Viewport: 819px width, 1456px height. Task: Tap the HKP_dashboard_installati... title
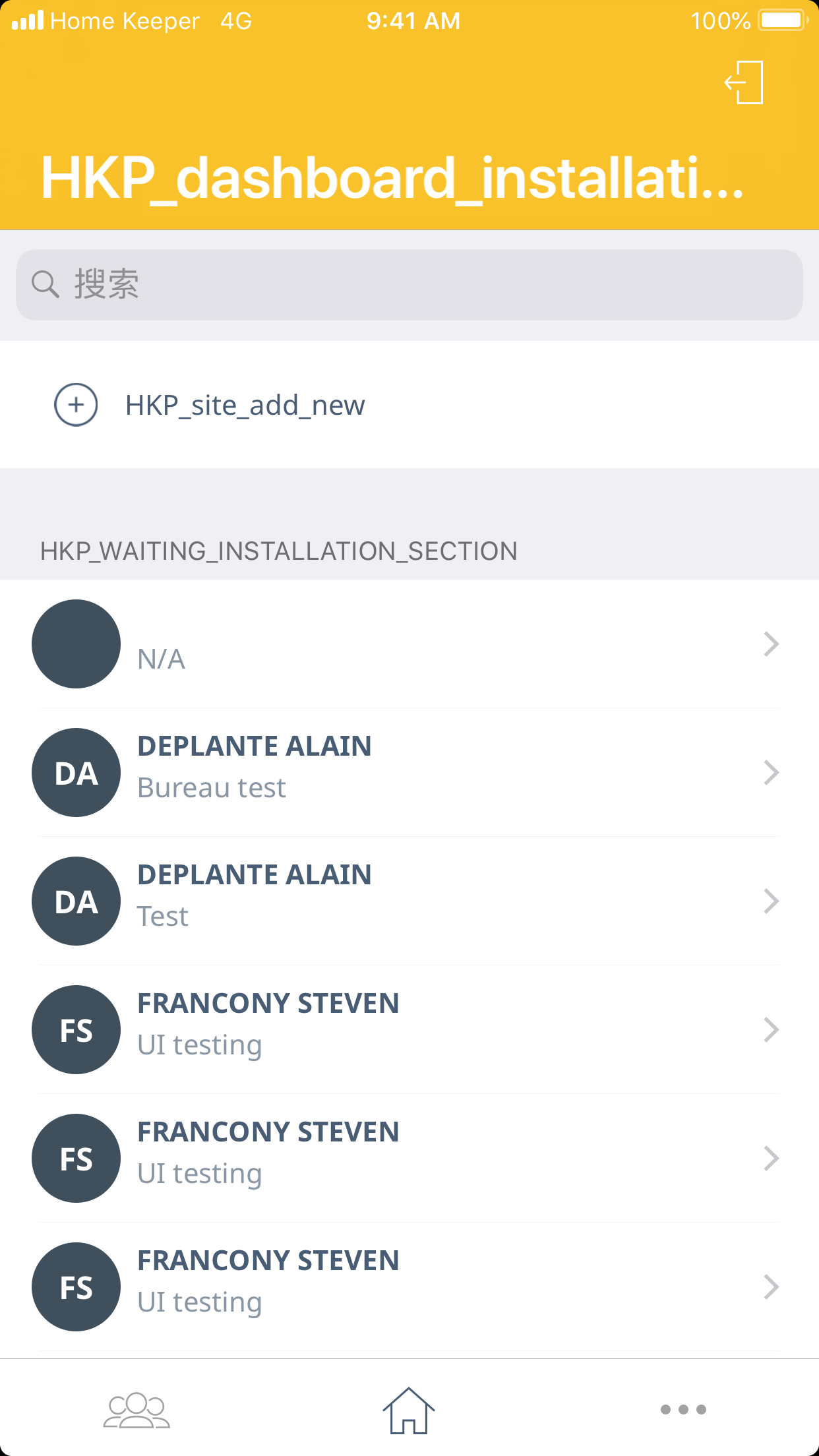(x=392, y=178)
